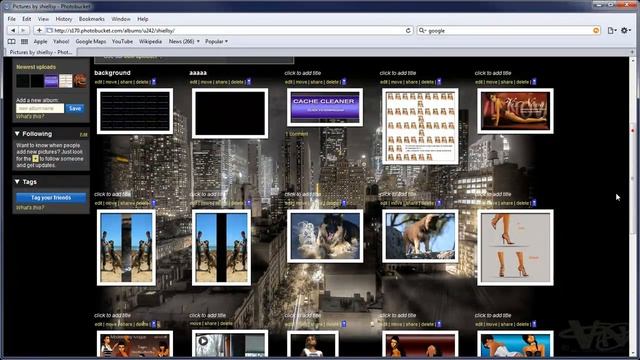Open beach photo thumbnail with black center strip
The width and height of the screenshot is (640, 360).
coord(222,247)
